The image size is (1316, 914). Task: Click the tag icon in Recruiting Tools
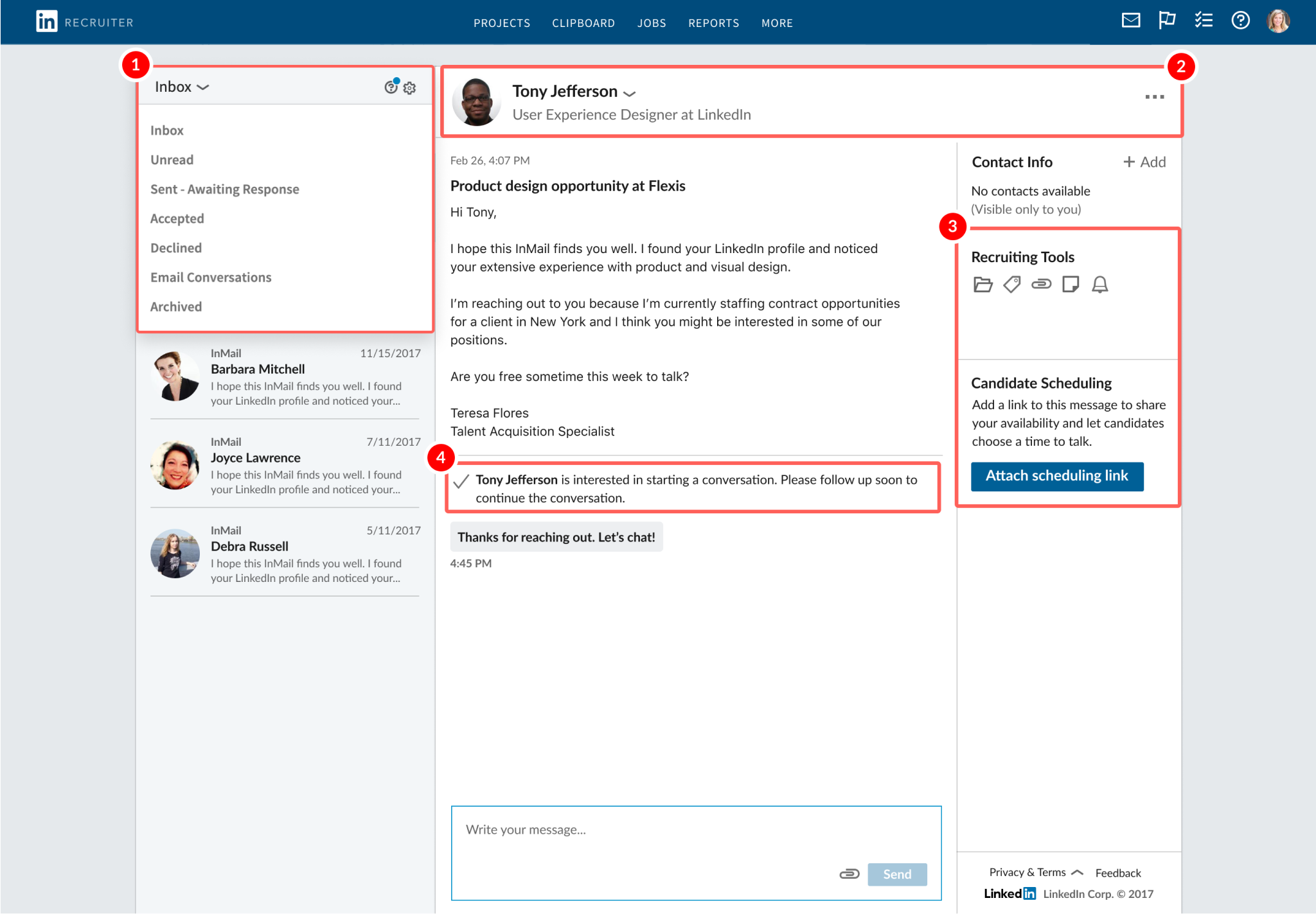1012,284
